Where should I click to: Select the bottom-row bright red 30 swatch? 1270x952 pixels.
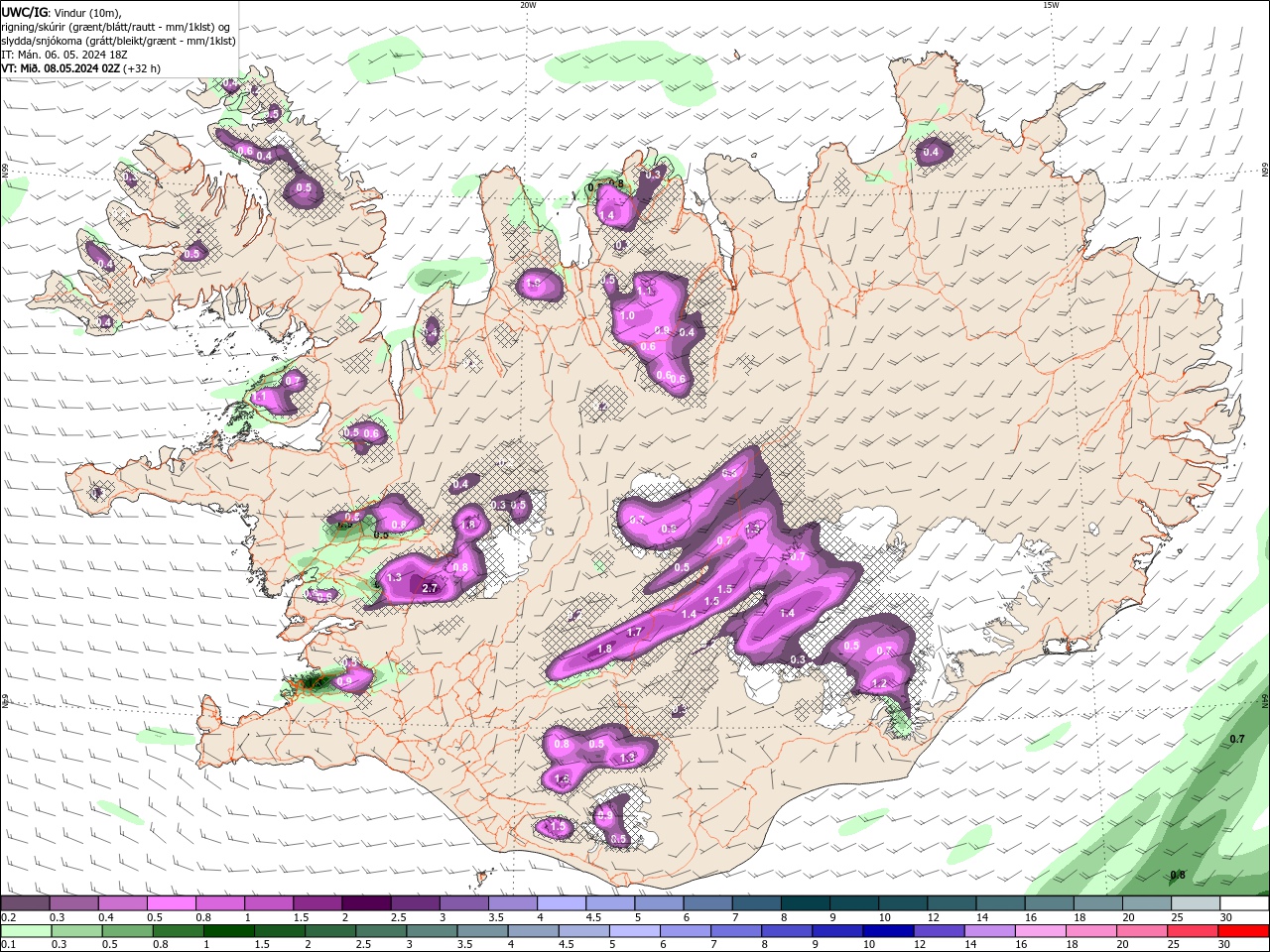(x=1243, y=931)
